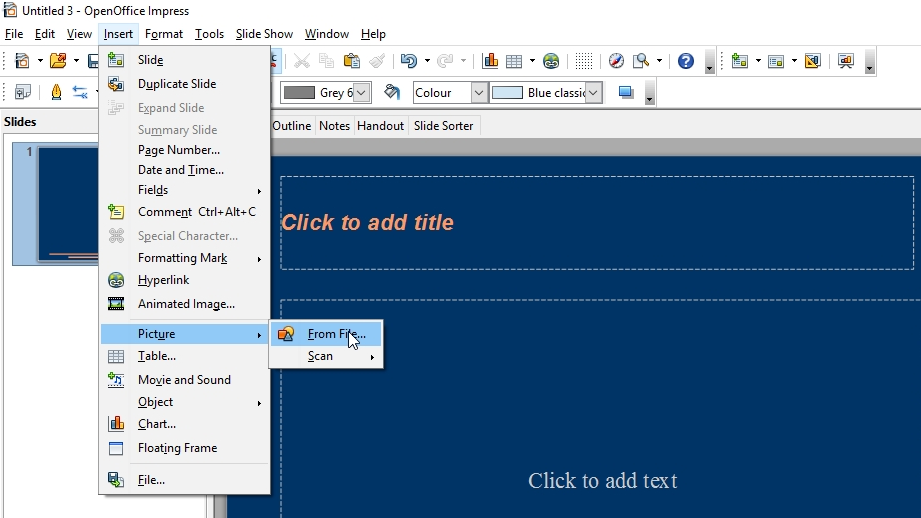Click the Insert Slide toolbar icon
Image resolution: width=921 pixels, height=518 pixels.
click(740, 60)
